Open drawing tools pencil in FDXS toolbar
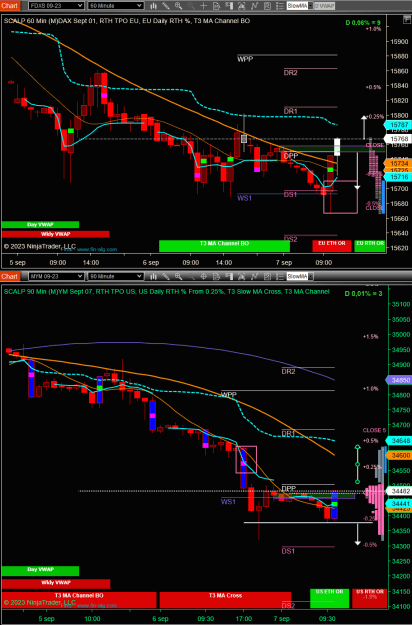The width and height of the screenshot is (412, 625). [166, 6]
